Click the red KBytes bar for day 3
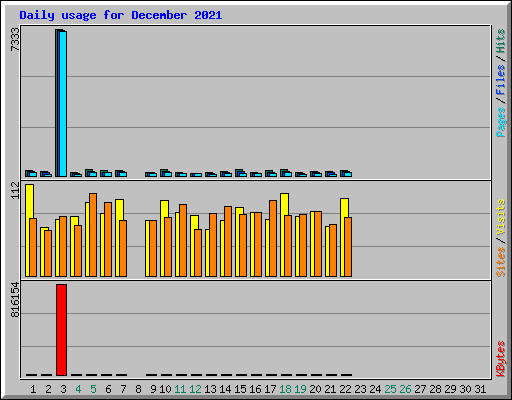 pos(61,330)
